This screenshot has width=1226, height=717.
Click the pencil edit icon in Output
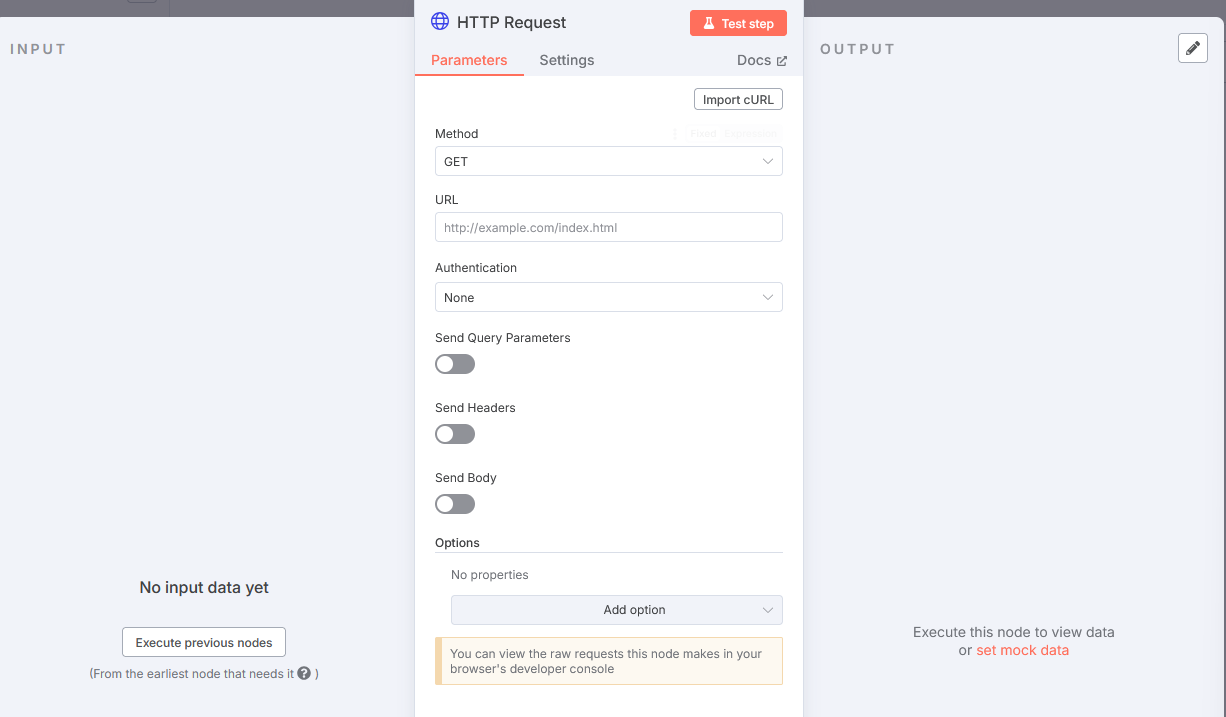pos(1193,48)
